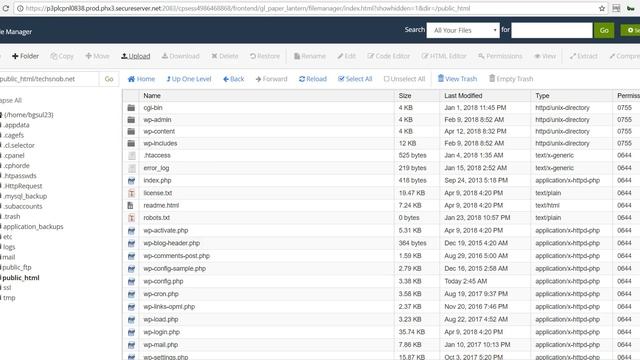Go to Home directory
The height and width of the screenshot is (360, 640).
point(141,79)
